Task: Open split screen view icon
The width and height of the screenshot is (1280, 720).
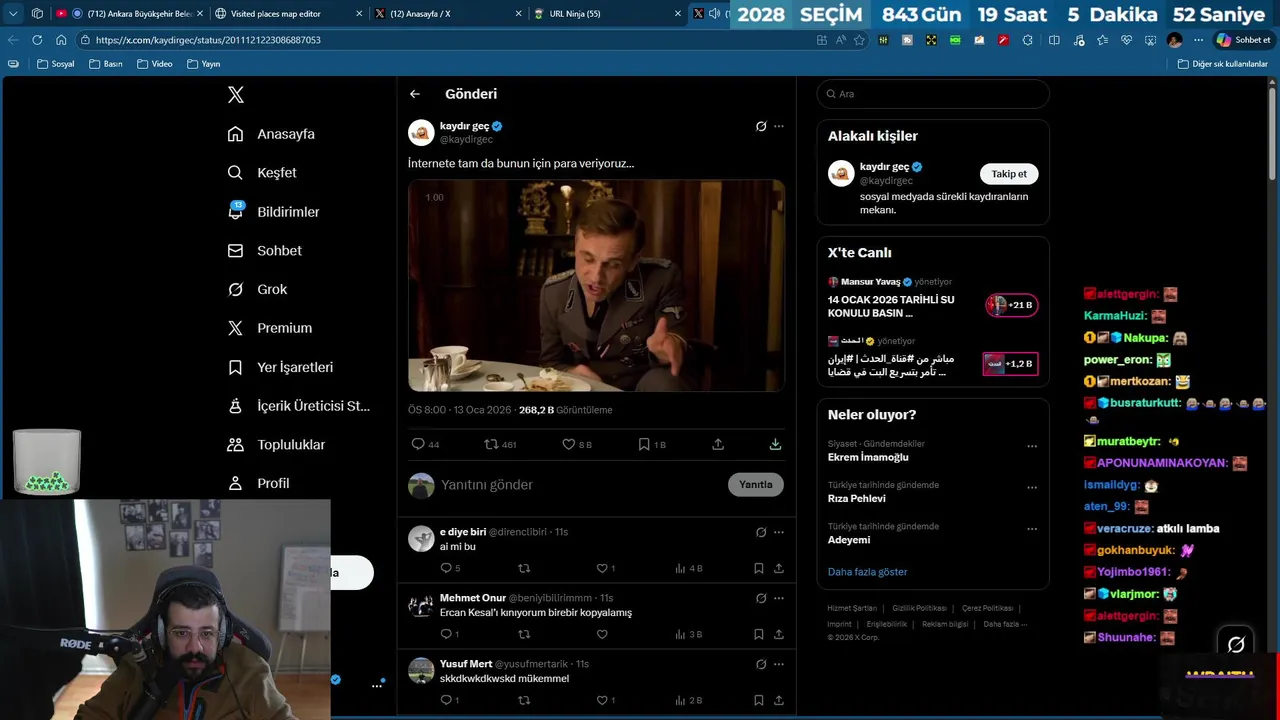Action: 1054,40
